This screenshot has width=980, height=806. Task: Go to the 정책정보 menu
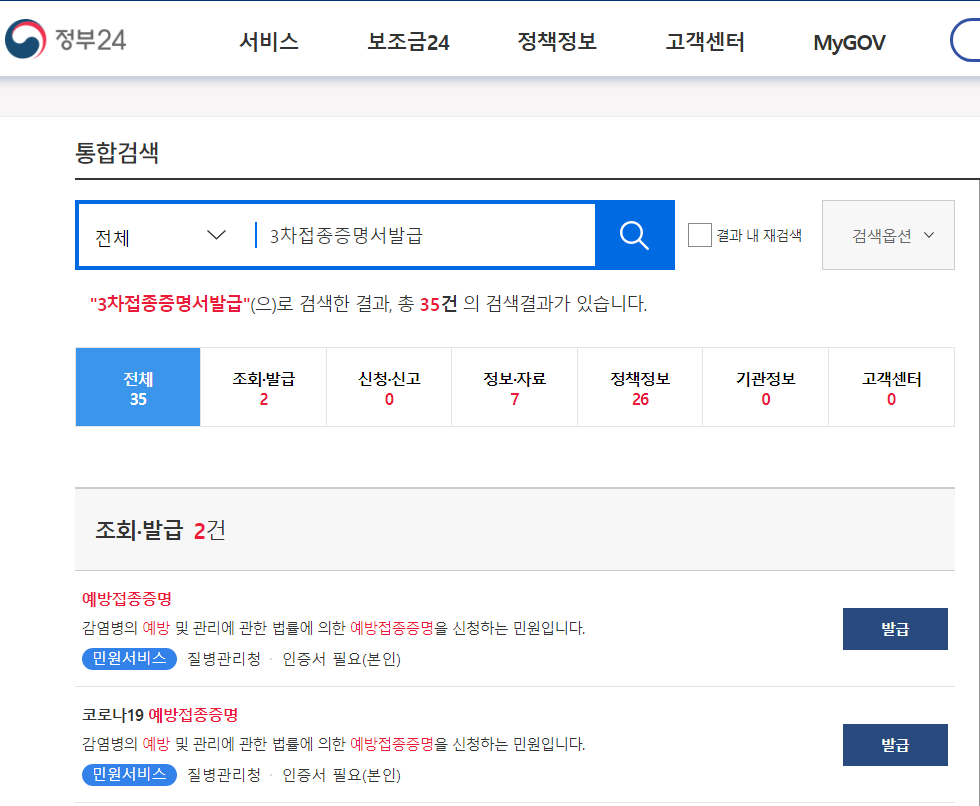point(556,41)
